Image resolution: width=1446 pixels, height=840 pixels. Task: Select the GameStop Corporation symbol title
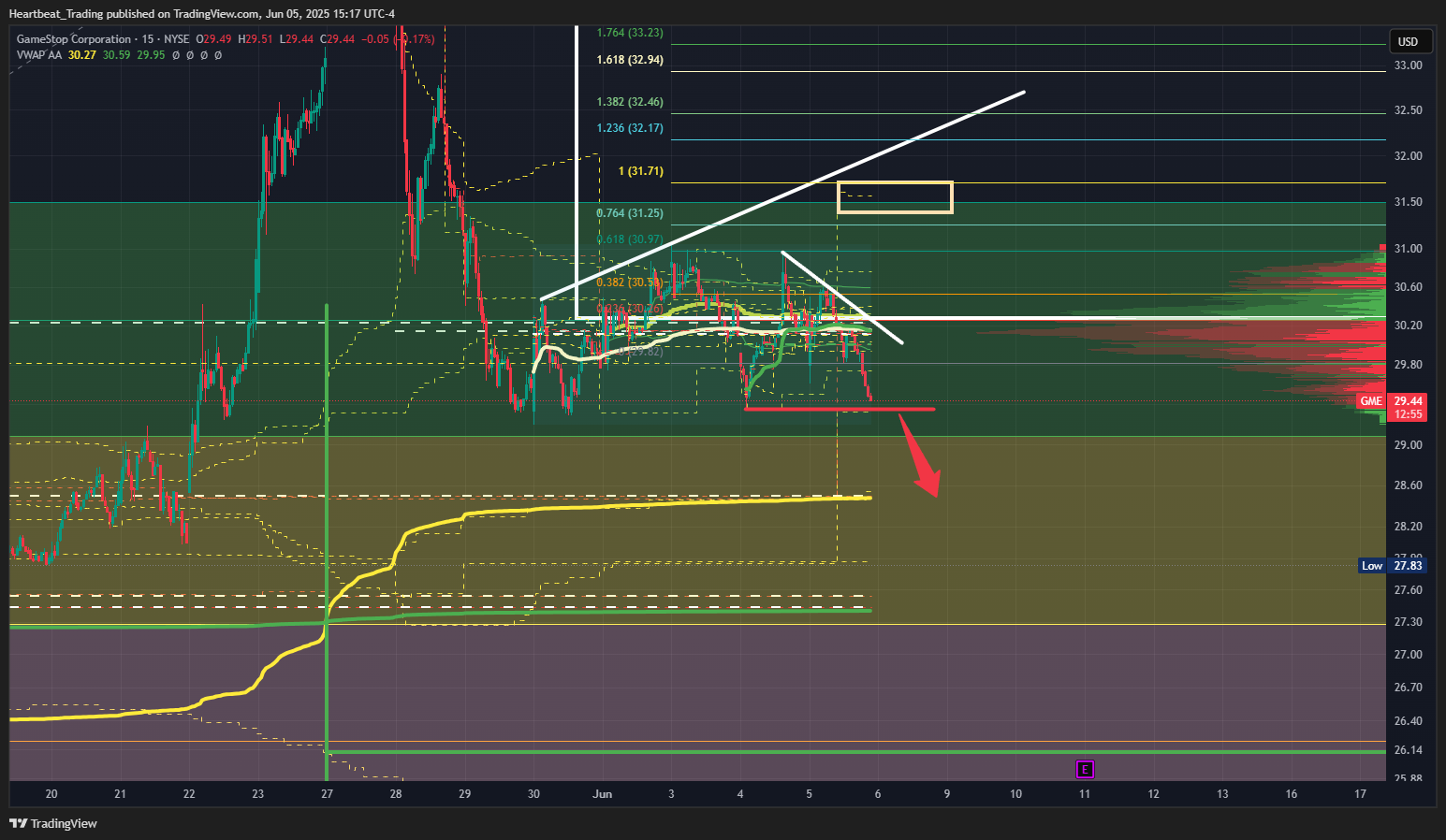click(x=74, y=39)
